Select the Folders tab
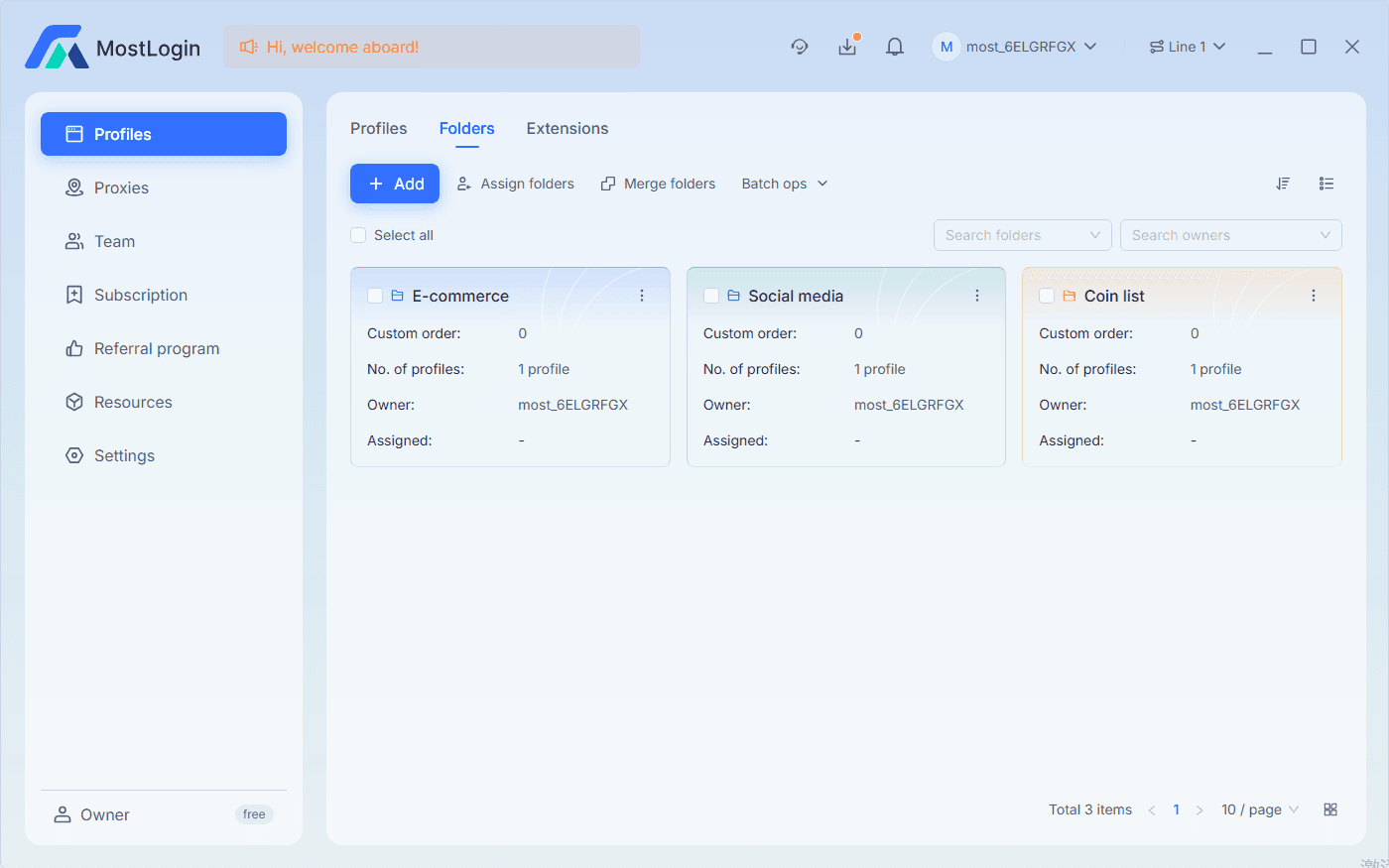 pos(467,128)
